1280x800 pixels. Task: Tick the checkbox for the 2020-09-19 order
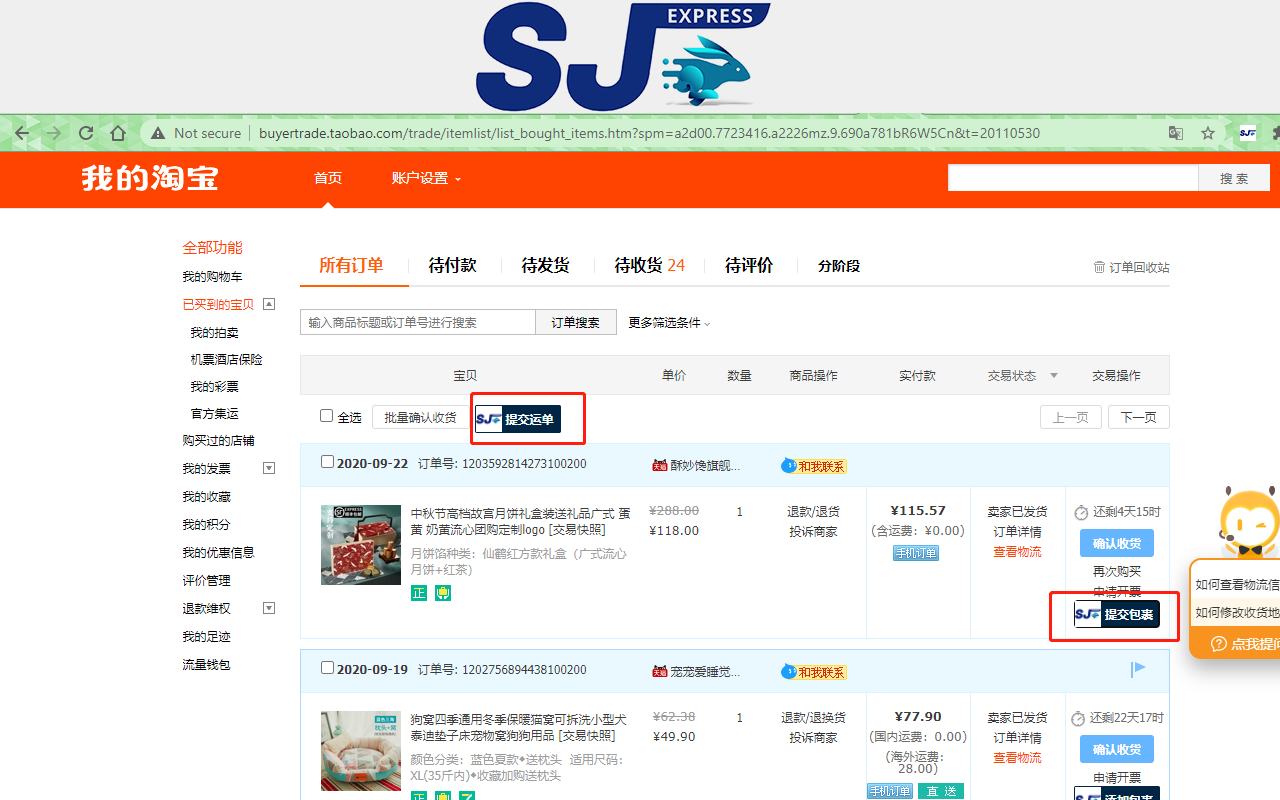pos(327,668)
